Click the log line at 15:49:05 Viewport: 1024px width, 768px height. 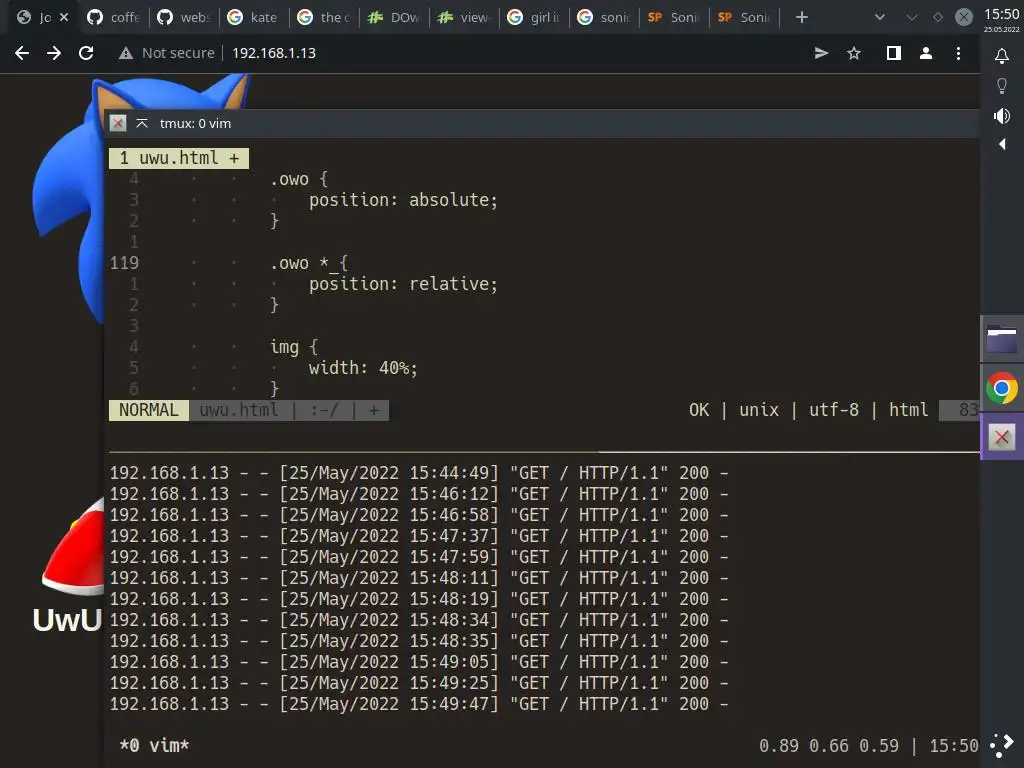pyautogui.click(x=419, y=662)
